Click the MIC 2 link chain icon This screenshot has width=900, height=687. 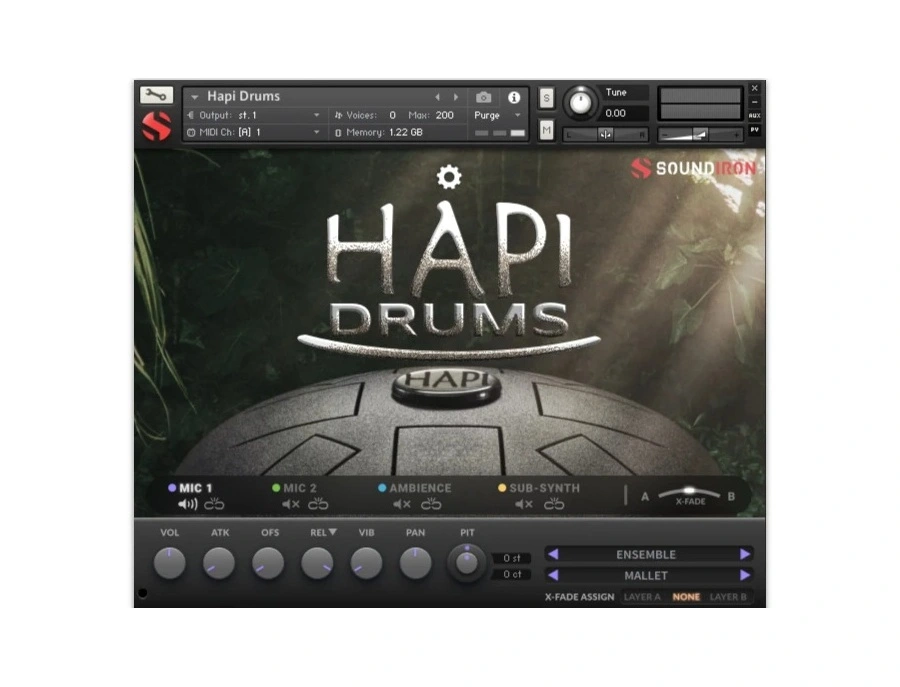click(x=318, y=504)
